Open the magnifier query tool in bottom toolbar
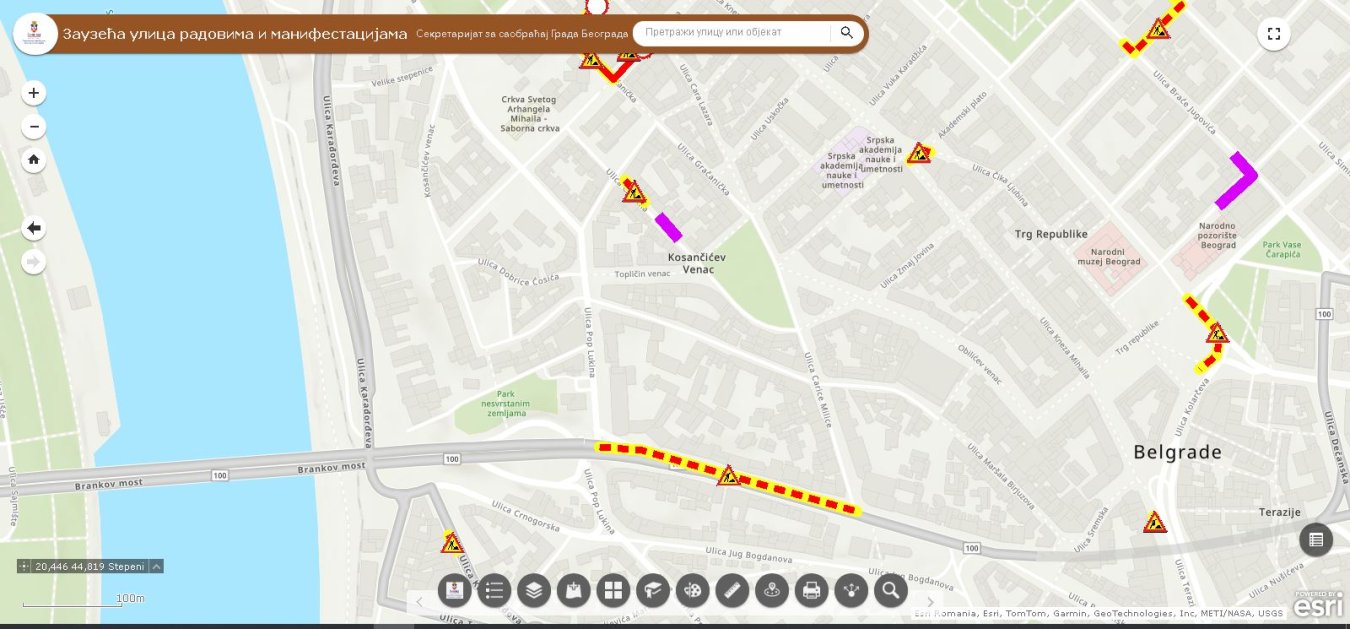 (x=890, y=590)
